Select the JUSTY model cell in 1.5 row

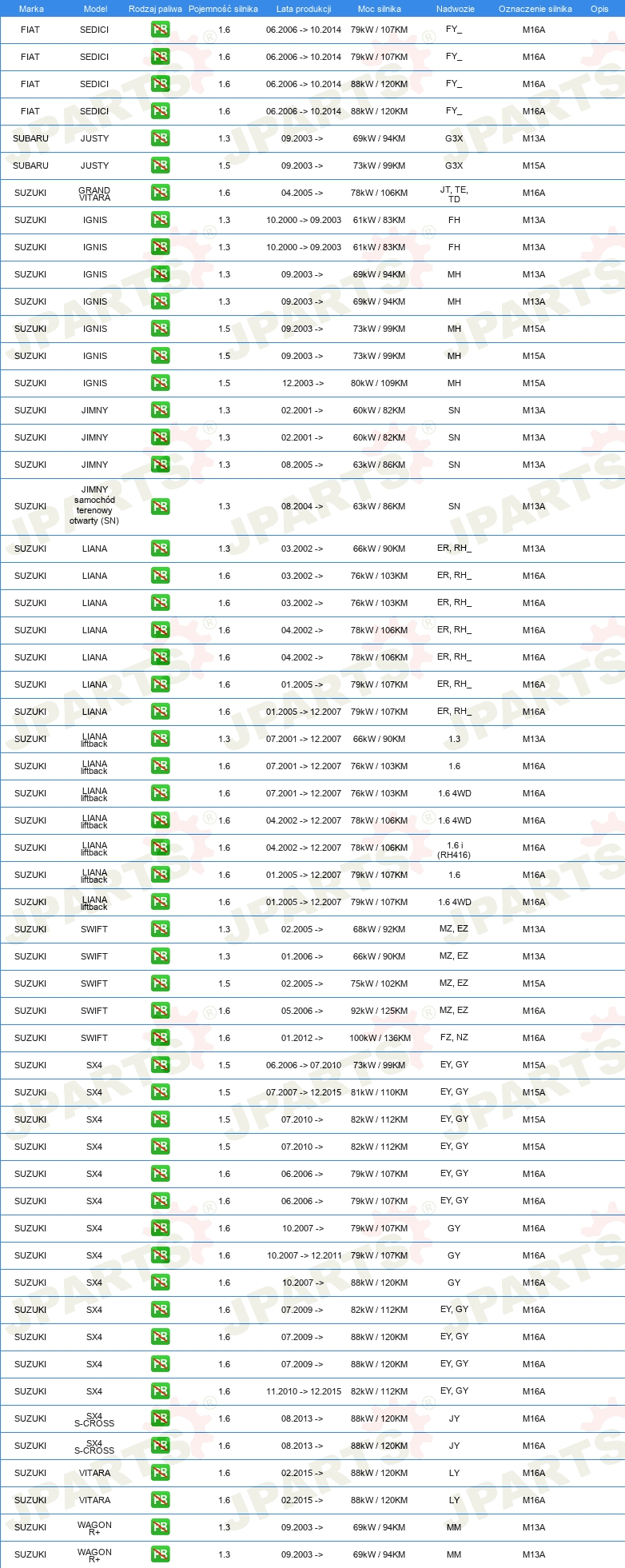click(94, 166)
